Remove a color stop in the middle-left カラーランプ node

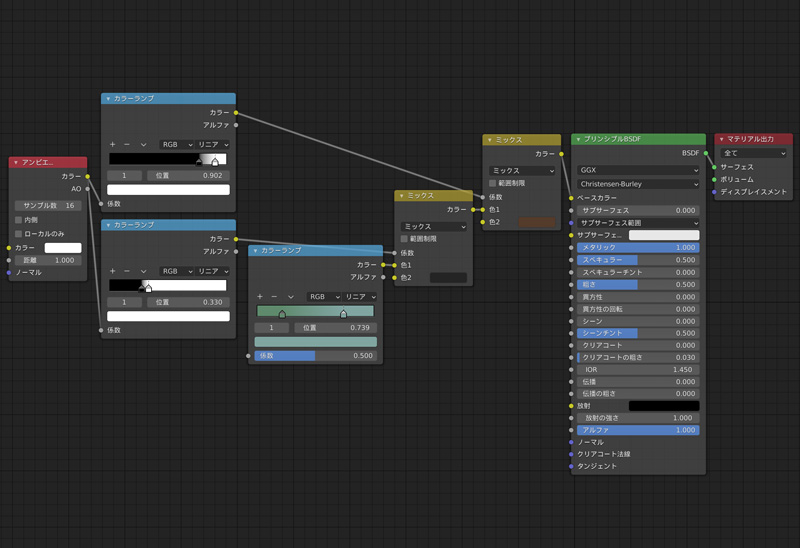click(x=127, y=271)
